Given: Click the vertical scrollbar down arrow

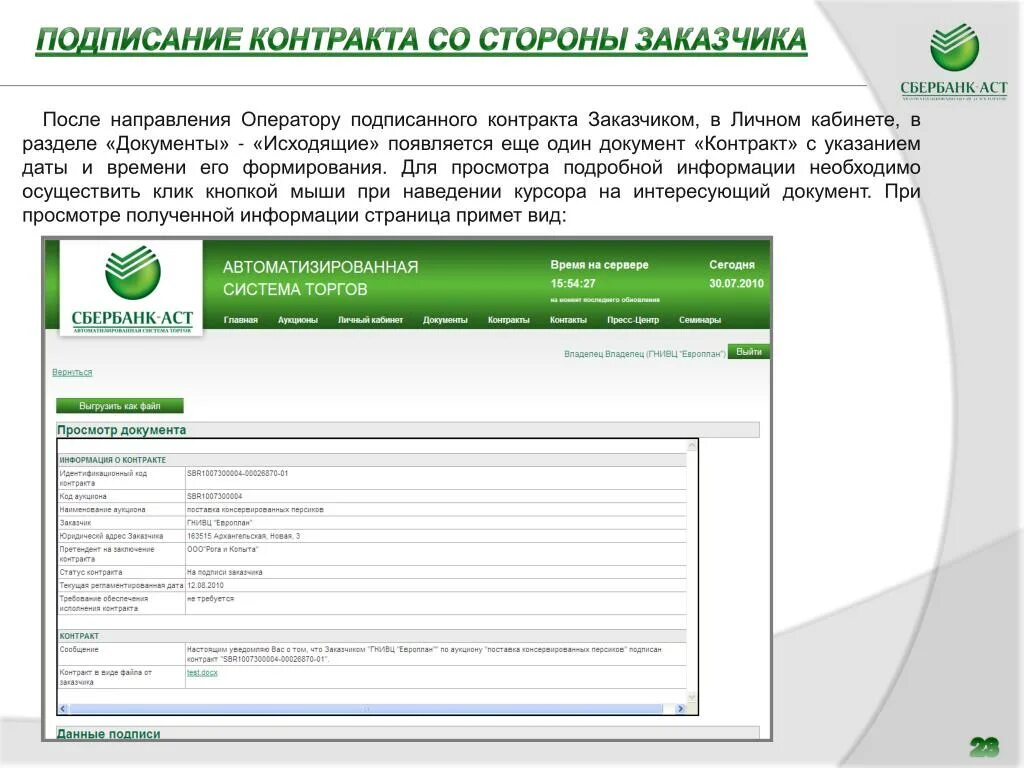Looking at the screenshot, I should (x=692, y=697).
